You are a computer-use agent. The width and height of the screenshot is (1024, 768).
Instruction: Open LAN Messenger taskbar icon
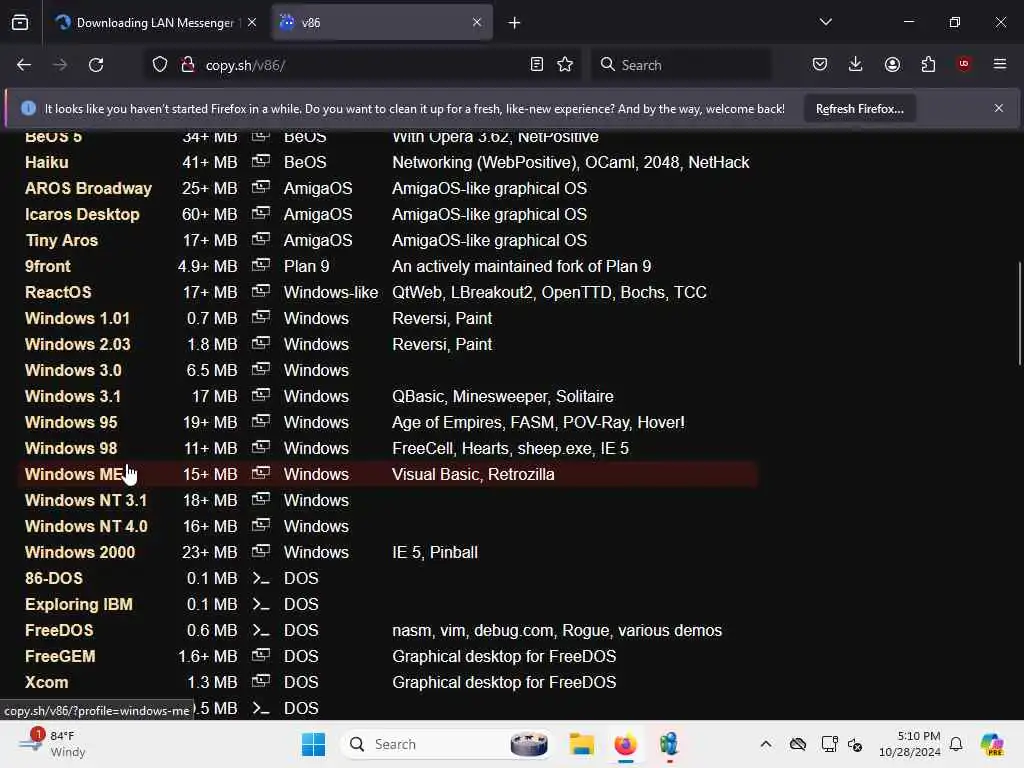coord(669,744)
